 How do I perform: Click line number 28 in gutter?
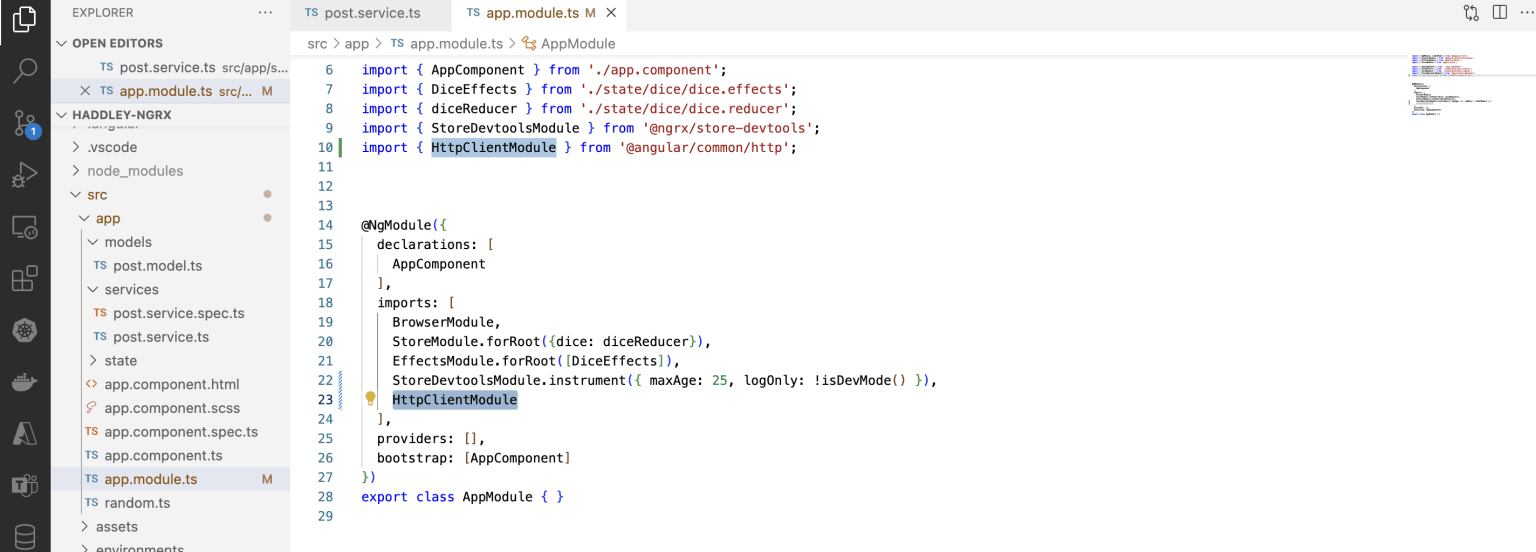[x=325, y=497]
